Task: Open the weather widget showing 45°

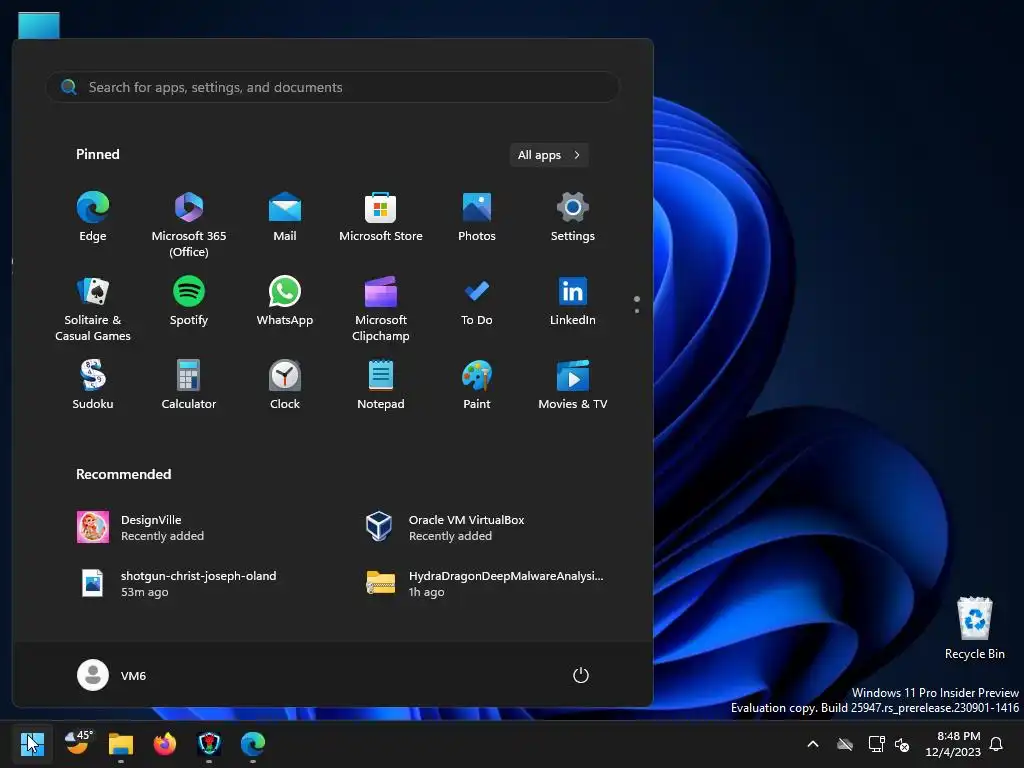Action: pyautogui.click(x=78, y=743)
